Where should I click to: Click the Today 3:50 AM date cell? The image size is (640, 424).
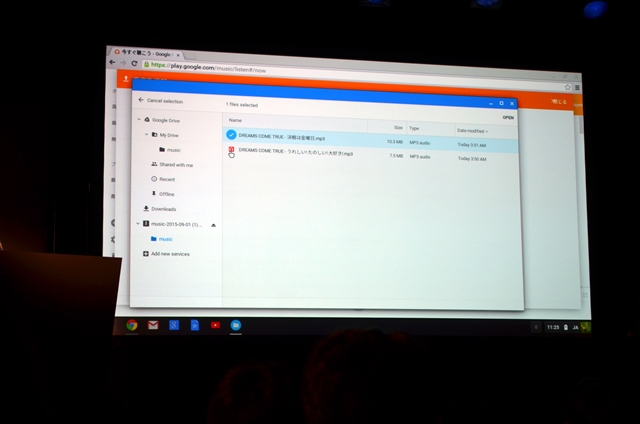(x=472, y=159)
